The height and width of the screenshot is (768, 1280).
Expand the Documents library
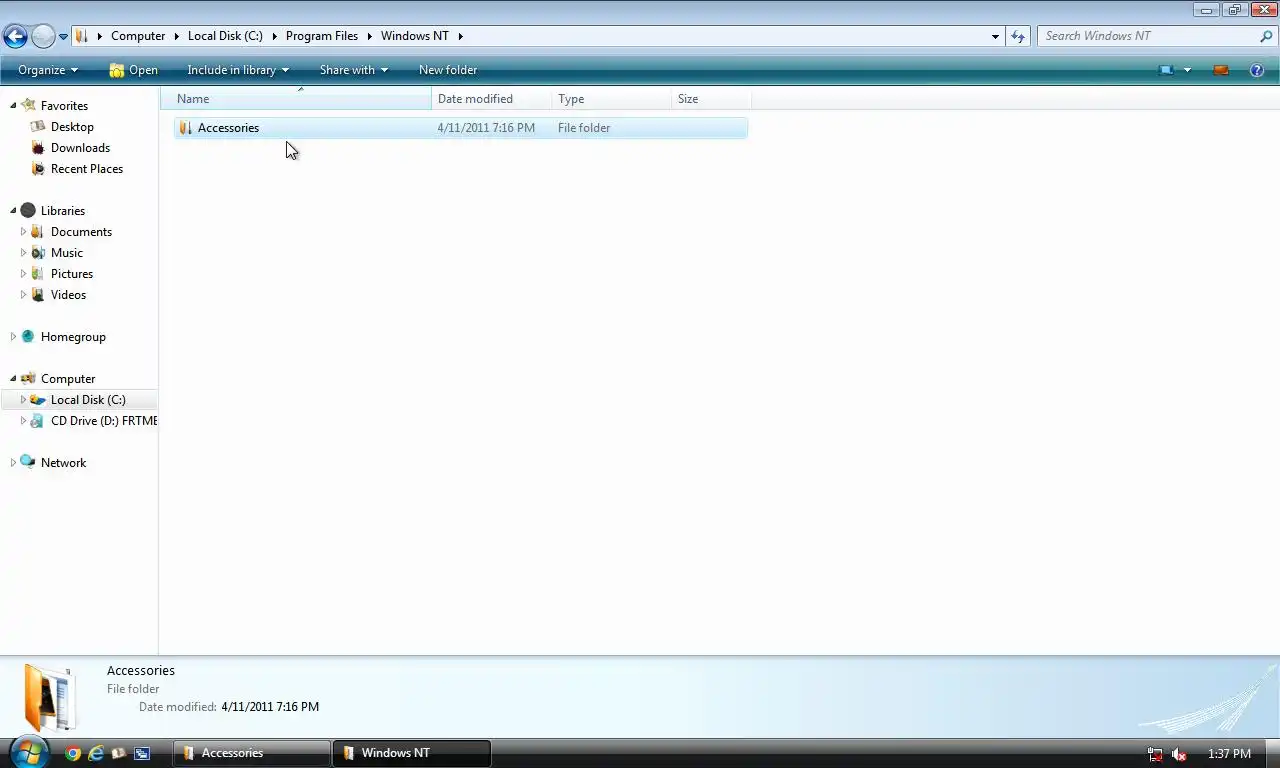pyautogui.click(x=23, y=232)
